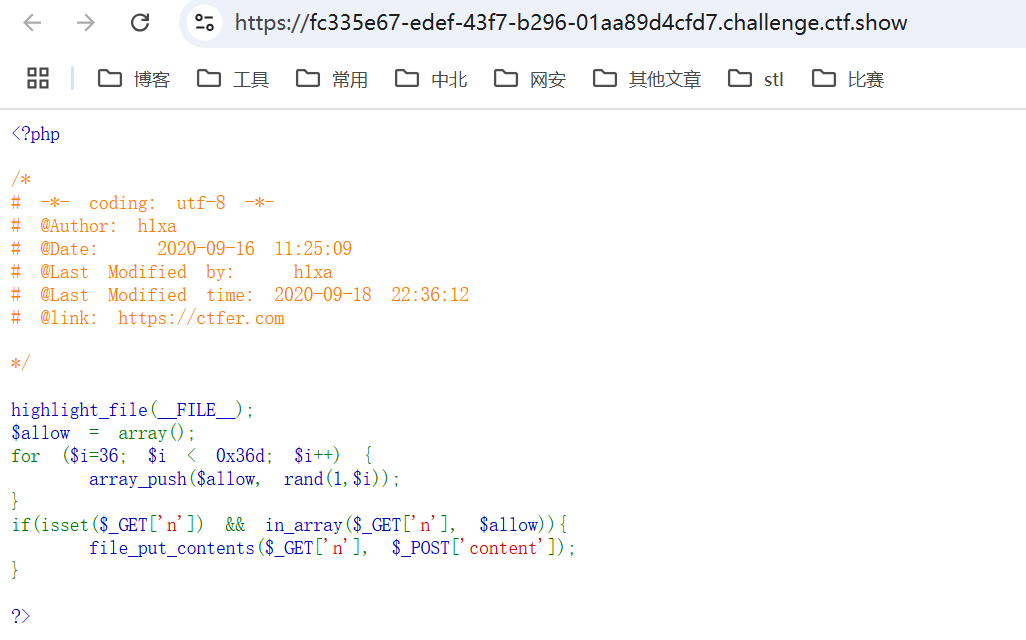
Task: Click the '@Date: 2020-09-16 11:25:09' line
Action: coord(181,249)
